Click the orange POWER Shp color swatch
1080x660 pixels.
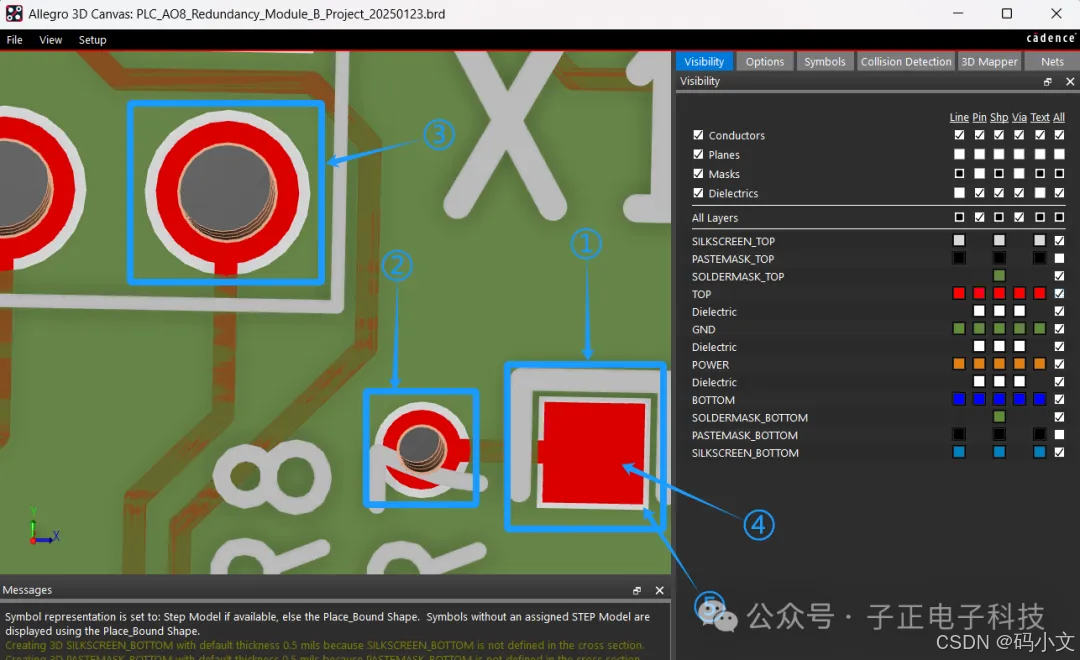tap(999, 364)
